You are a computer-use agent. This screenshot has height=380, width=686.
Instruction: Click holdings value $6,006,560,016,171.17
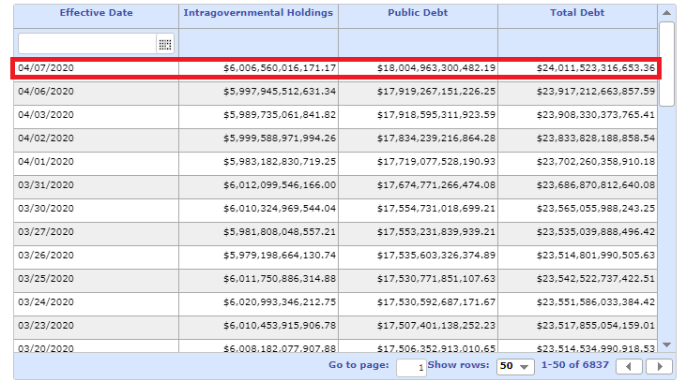[x=280, y=68]
